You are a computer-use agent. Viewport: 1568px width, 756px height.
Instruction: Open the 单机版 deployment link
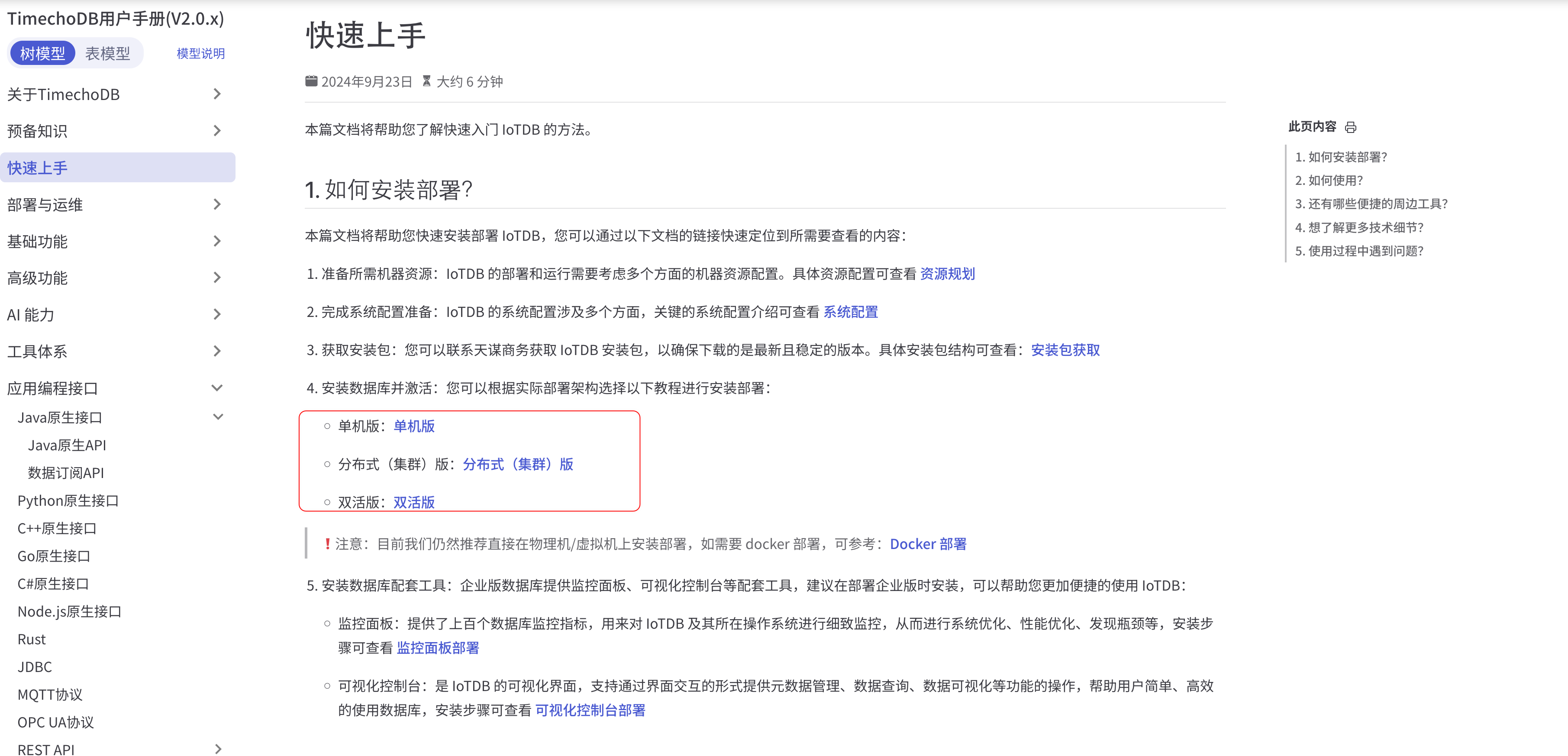point(414,426)
